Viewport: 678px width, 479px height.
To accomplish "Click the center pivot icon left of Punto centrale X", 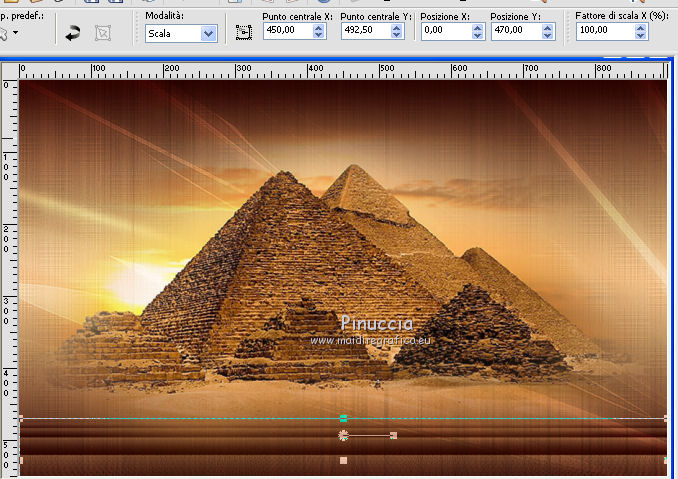I will tap(244, 32).
